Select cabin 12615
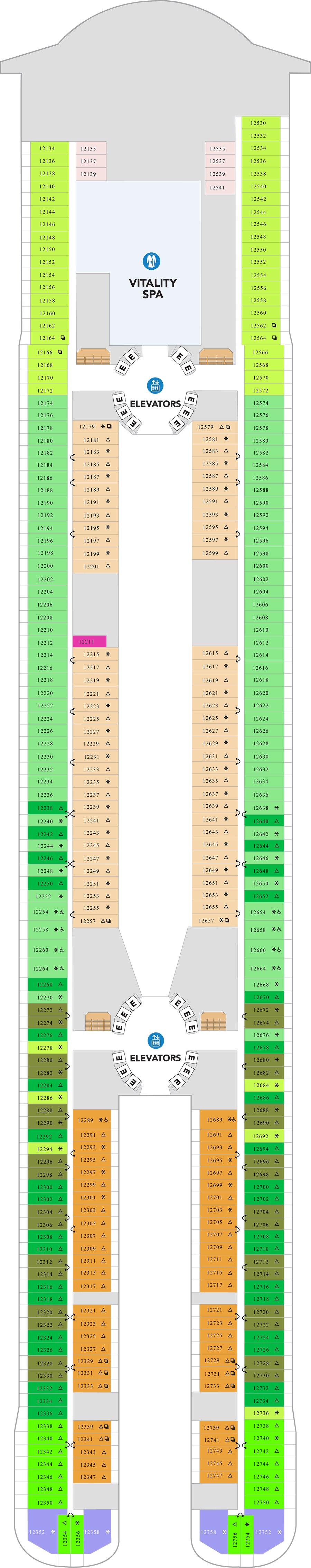 (215, 653)
